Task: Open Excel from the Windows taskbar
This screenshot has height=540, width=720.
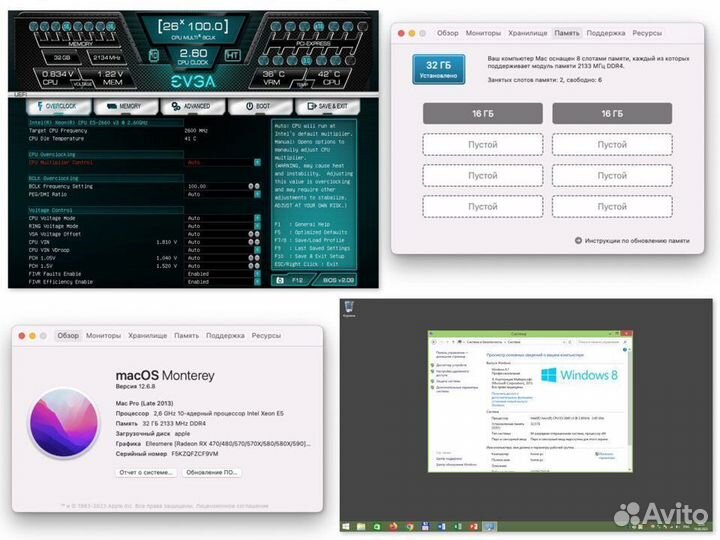Action: click(457, 527)
